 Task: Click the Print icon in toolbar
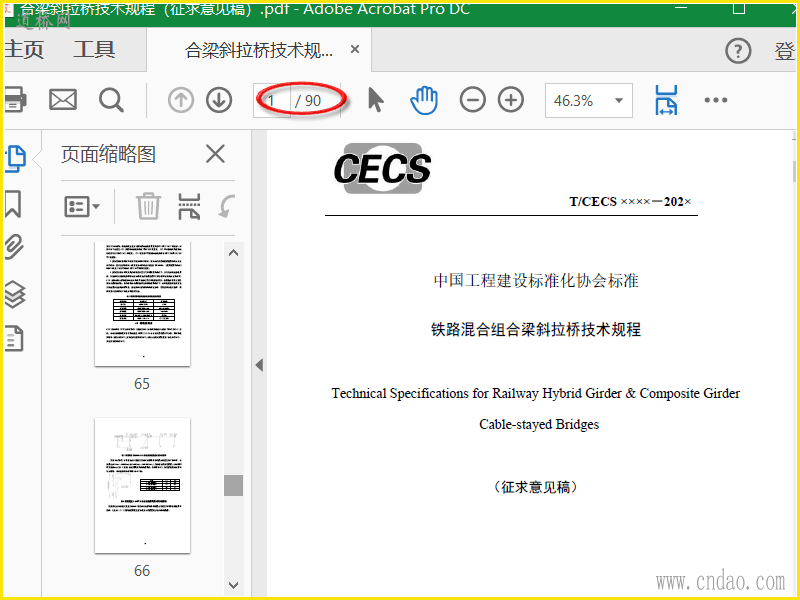pyautogui.click(x=15, y=99)
